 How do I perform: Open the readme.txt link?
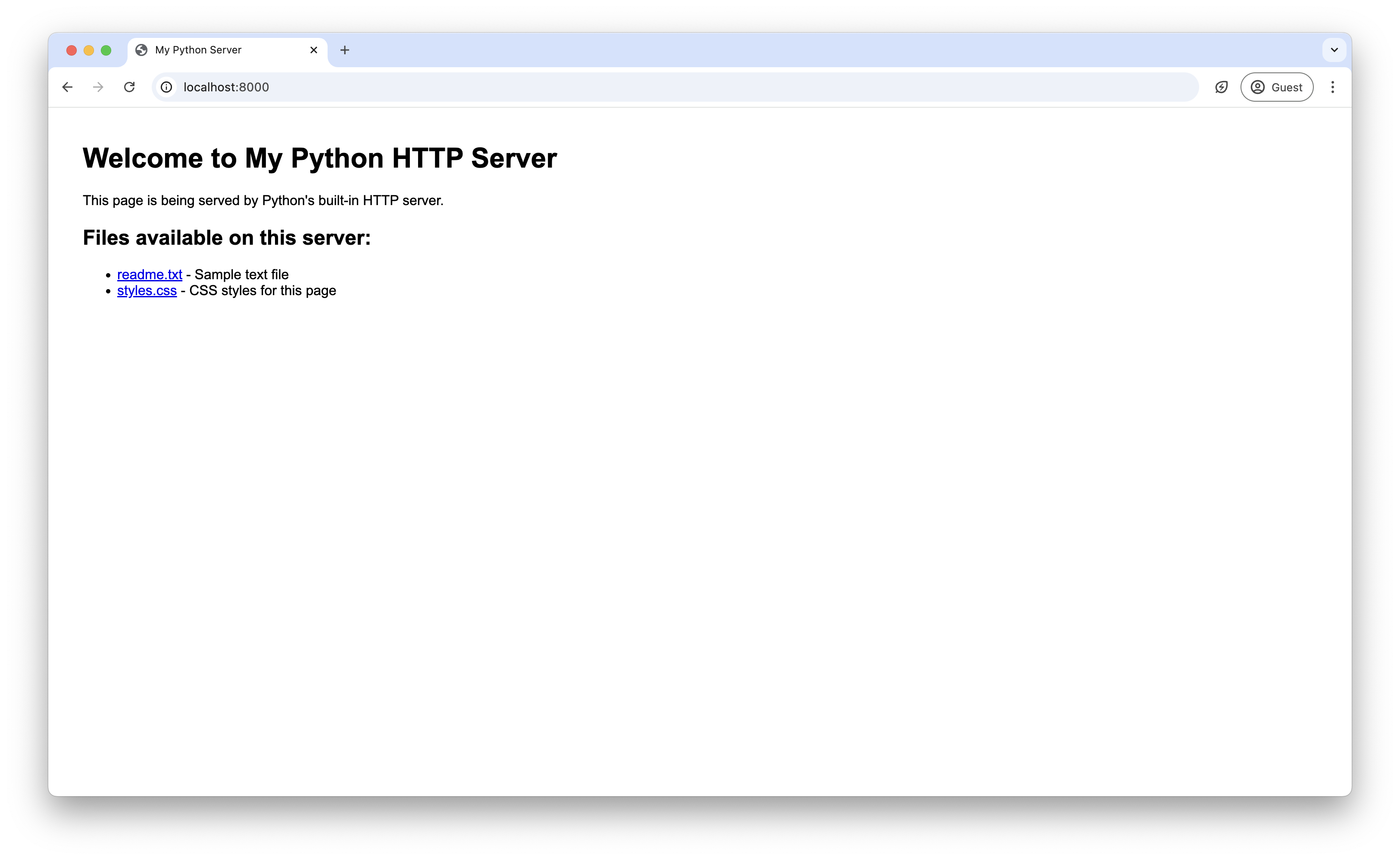click(149, 274)
